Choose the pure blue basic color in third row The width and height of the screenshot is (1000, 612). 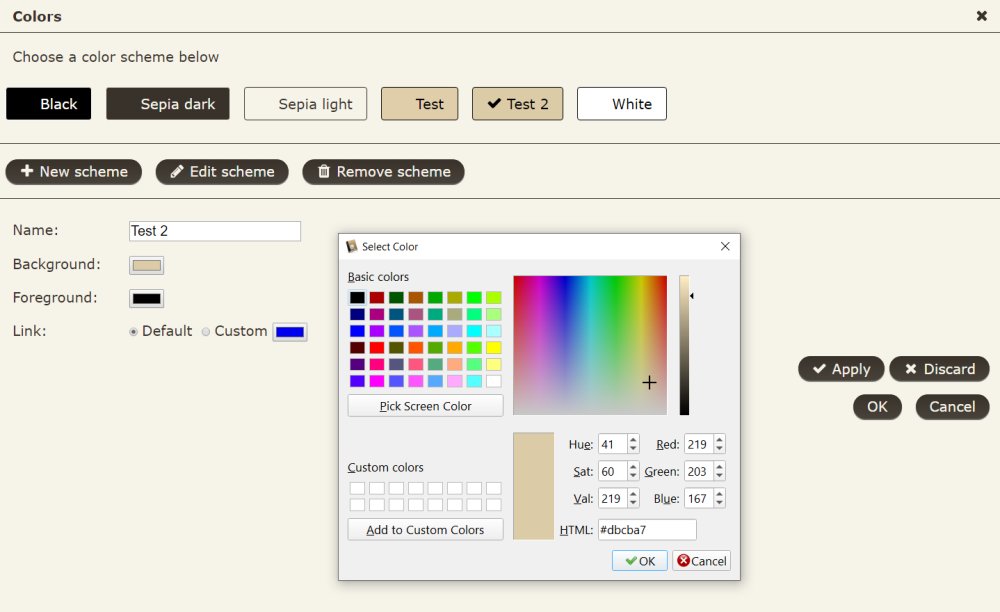pyautogui.click(x=357, y=331)
